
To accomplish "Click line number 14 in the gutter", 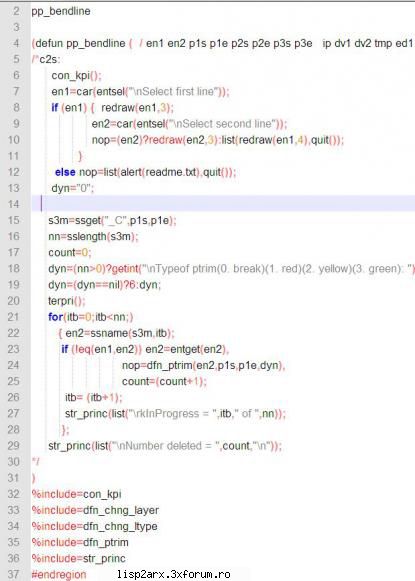I will 14,204.
